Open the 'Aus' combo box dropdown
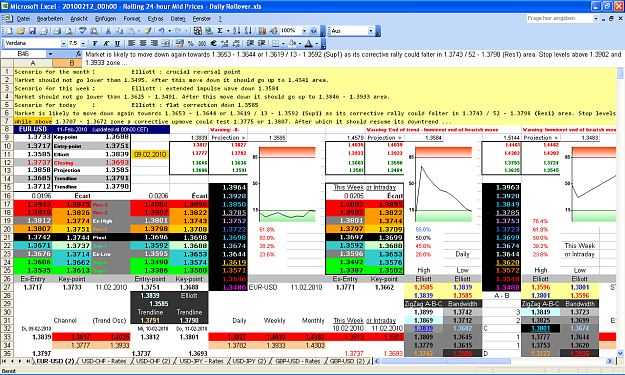The height and width of the screenshot is (375, 625). (370, 31)
